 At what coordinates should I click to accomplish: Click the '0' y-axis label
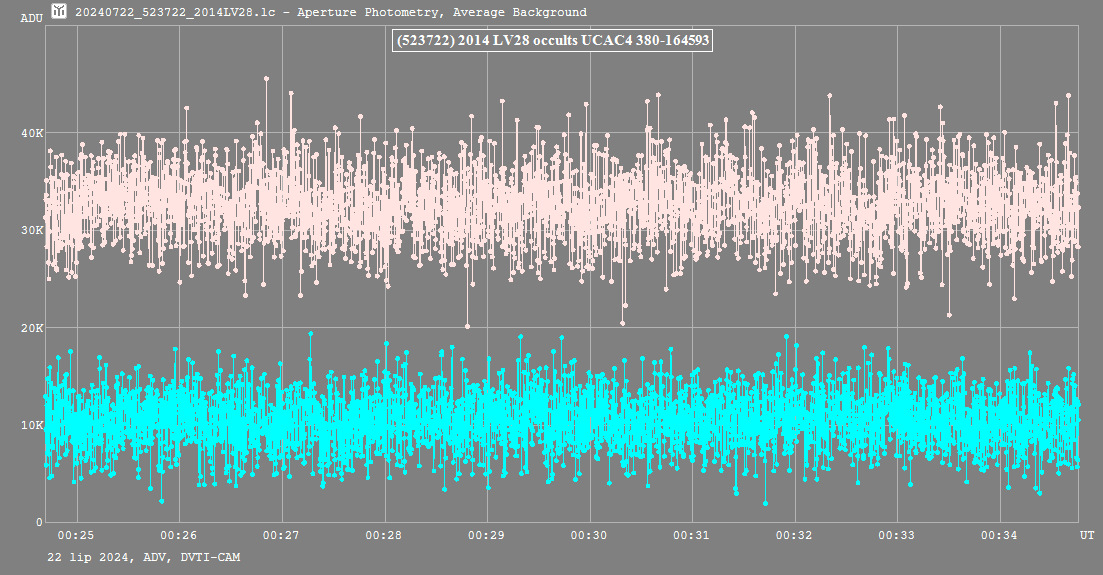pyautogui.click(x=39, y=522)
